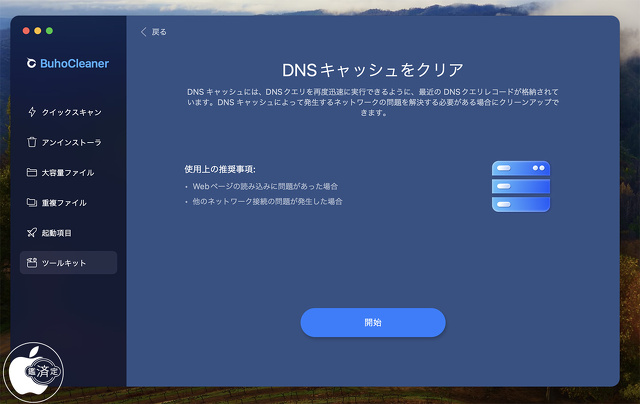This screenshot has height=404, width=640.
Task: Click the BuhoCleaner logo icon
Action: tap(31, 63)
